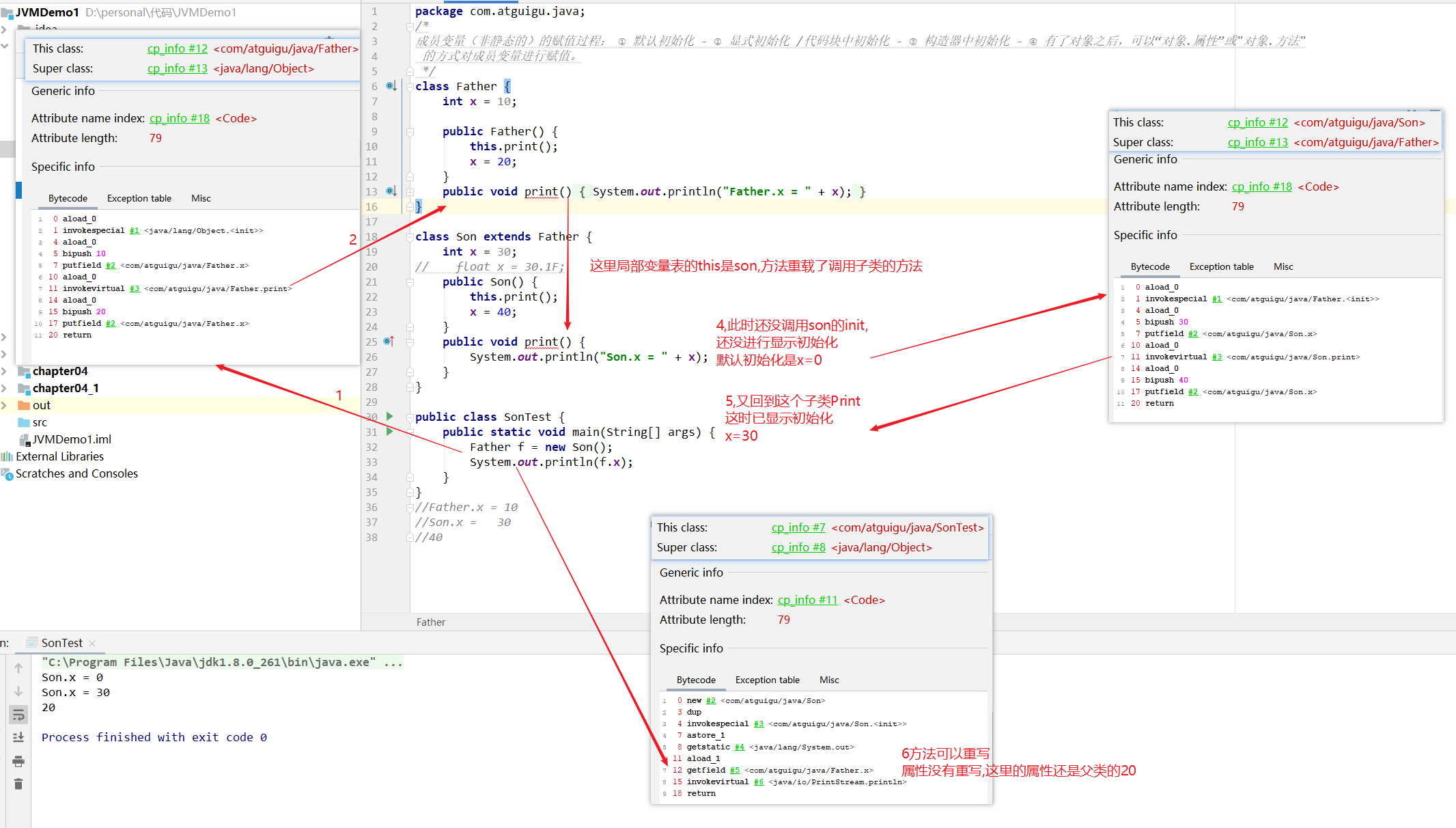This screenshot has width=1456, height=828.
Task: Switch to Misc tab in SonTest bytecode panel
Action: click(x=829, y=680)
